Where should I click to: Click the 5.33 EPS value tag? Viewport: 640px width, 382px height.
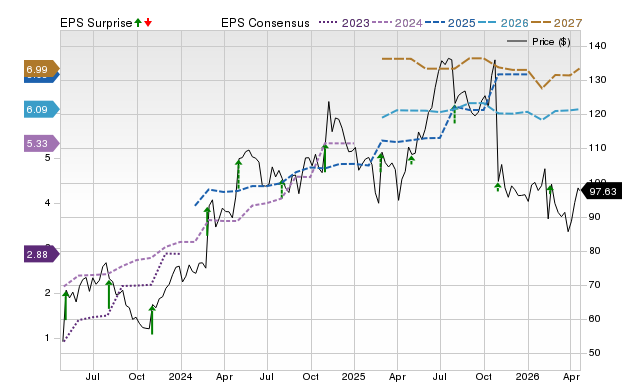[42, 144]
